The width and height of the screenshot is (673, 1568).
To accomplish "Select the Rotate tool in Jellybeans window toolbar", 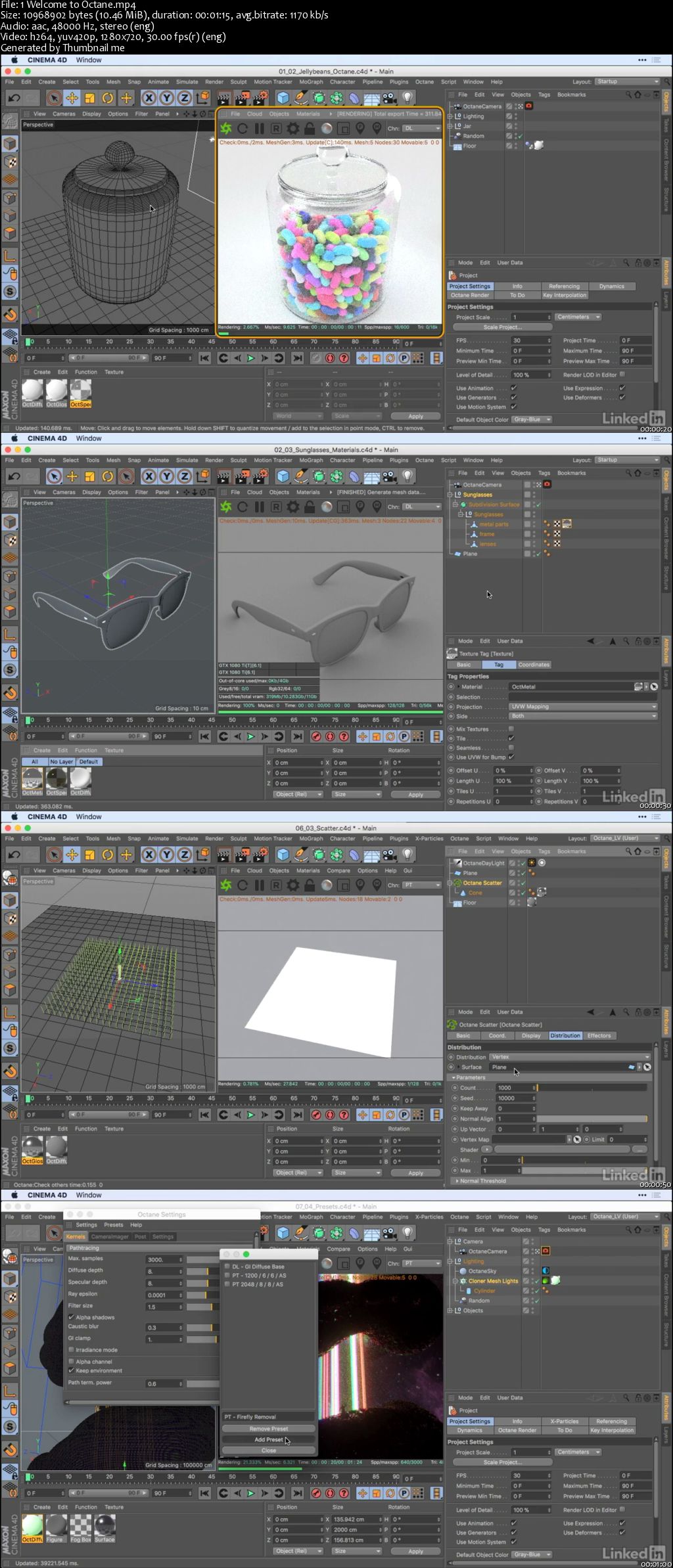I will point(108,98).
